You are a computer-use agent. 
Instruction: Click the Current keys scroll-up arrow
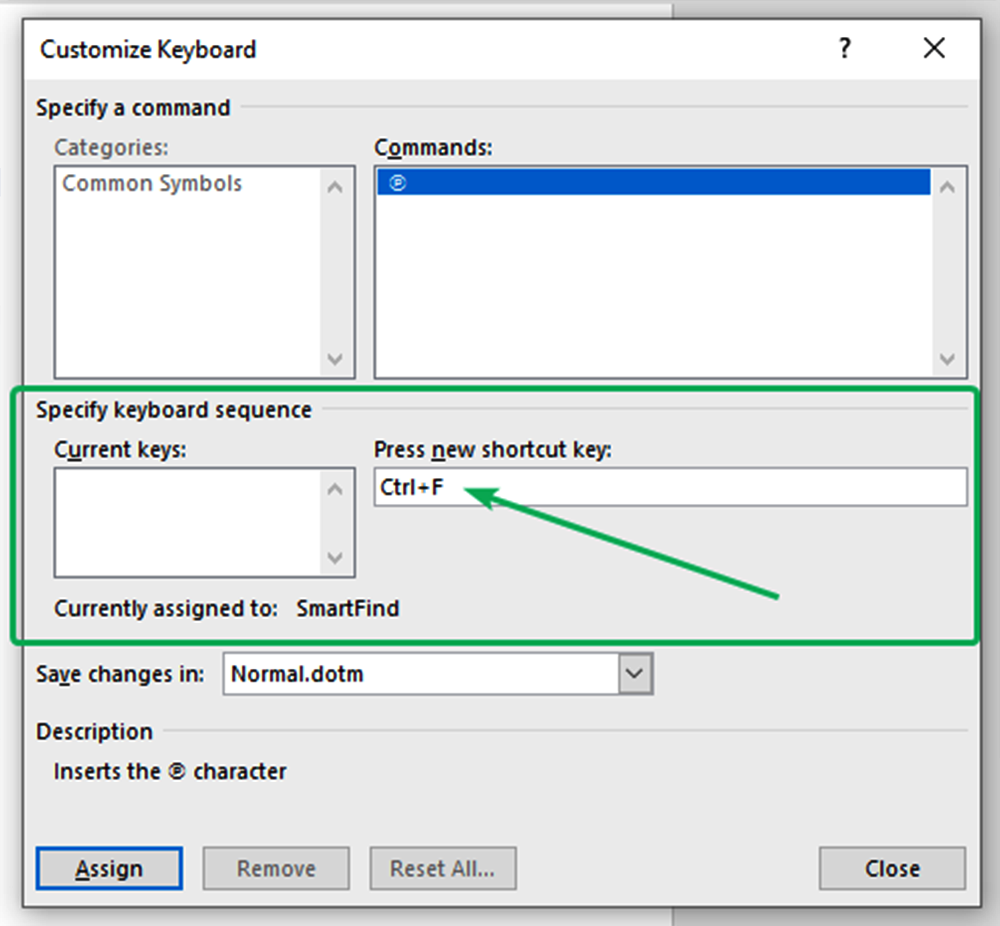[336, 489]
